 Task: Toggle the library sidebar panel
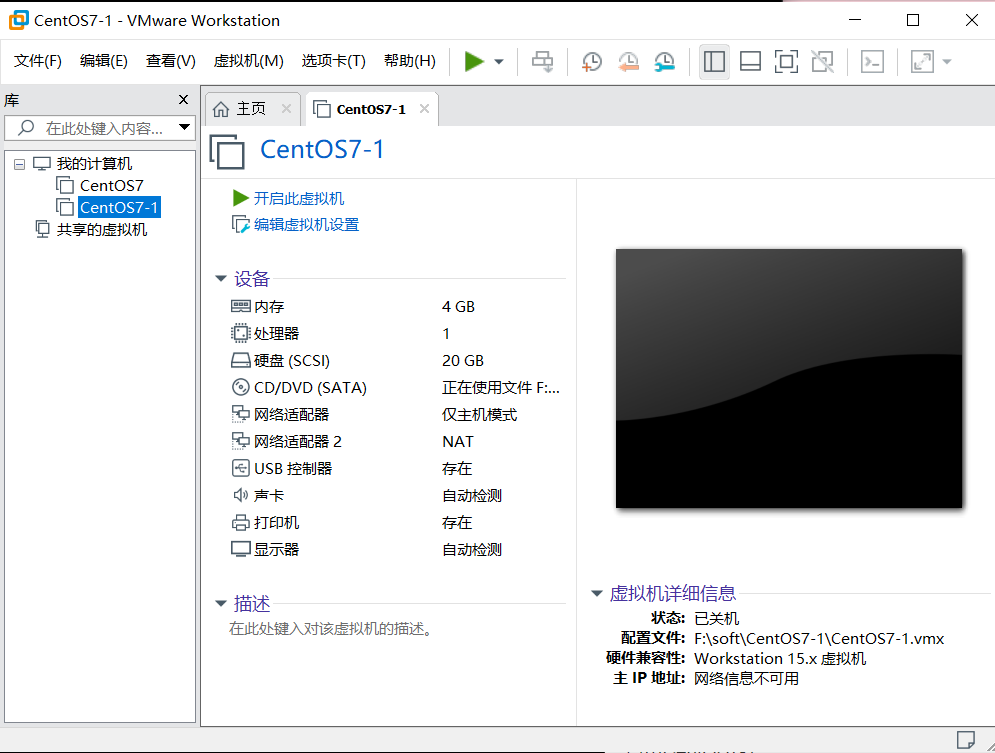tap(714, 61)
